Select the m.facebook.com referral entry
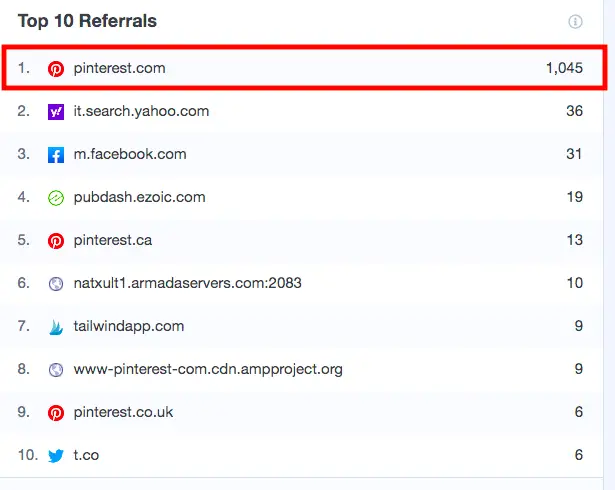Image resolution: width=615 pixels, height=490 pixels. click(x=130, y=154)
